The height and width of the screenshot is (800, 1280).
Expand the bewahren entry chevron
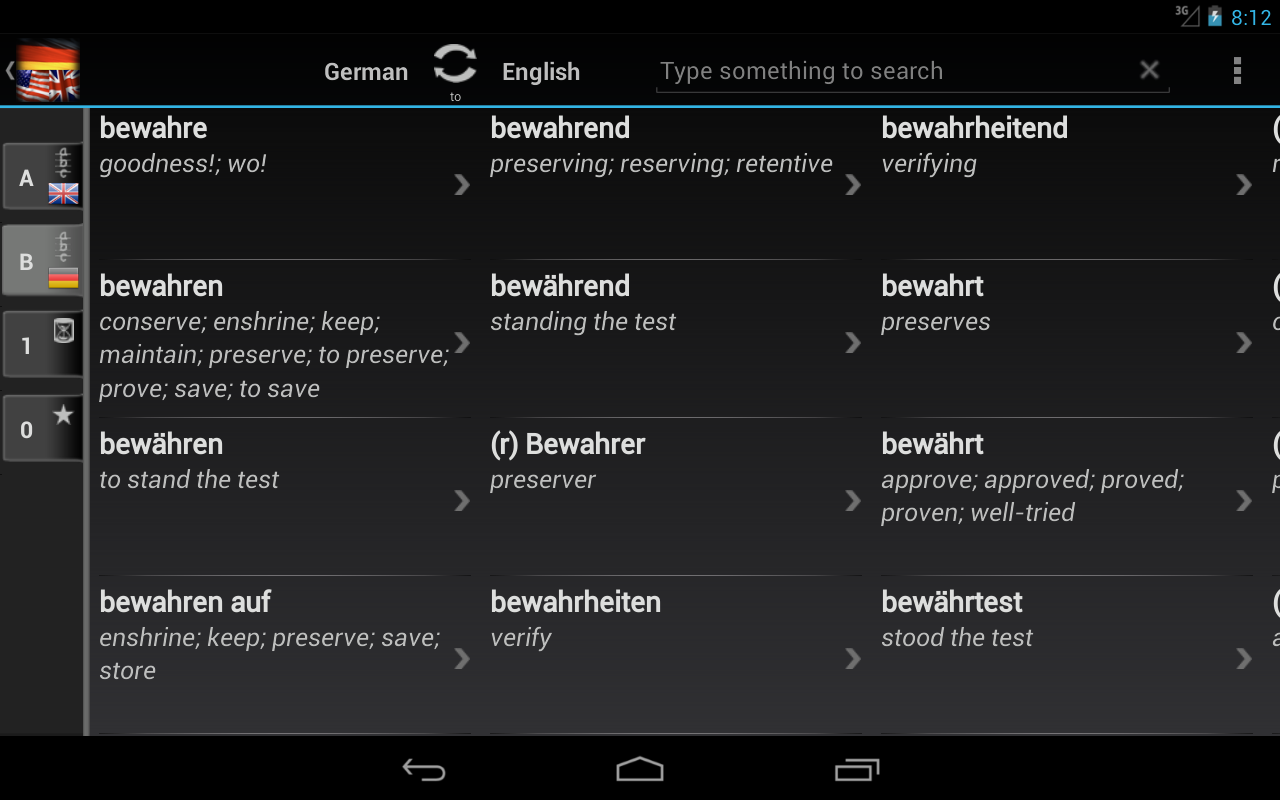pos(462,342)
